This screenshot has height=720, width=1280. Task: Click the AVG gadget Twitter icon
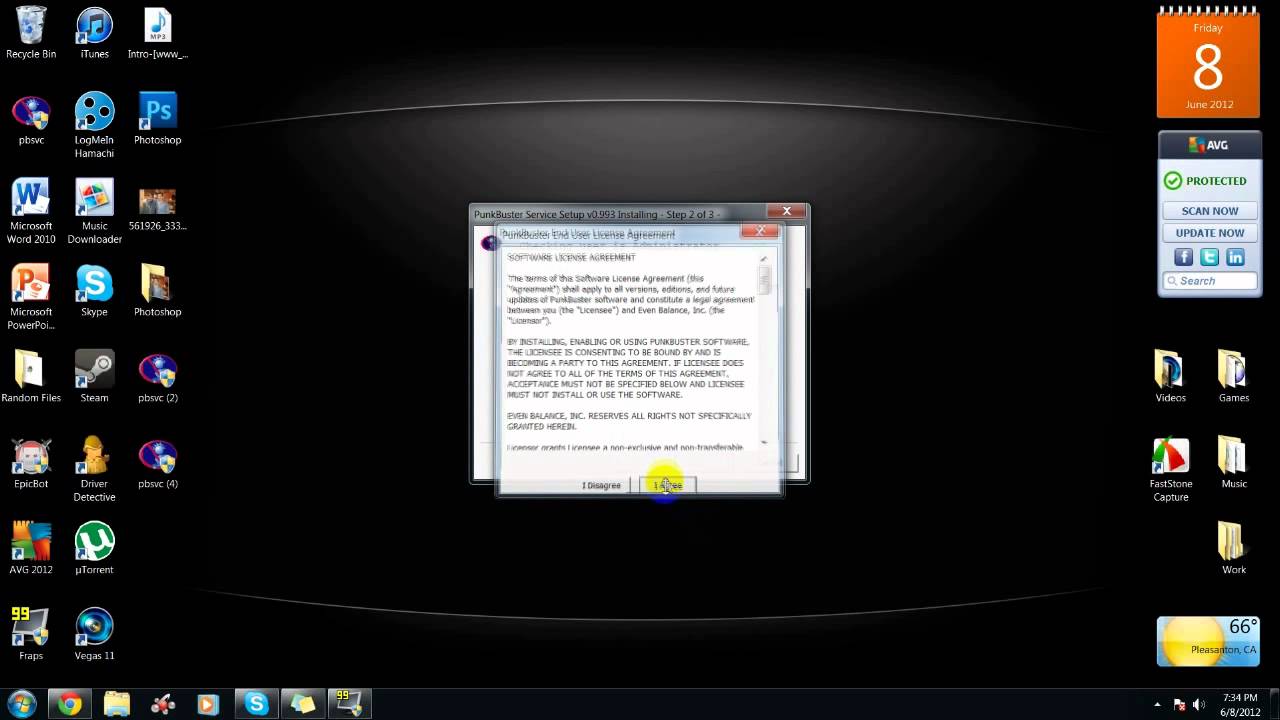tap(1209, 257)
